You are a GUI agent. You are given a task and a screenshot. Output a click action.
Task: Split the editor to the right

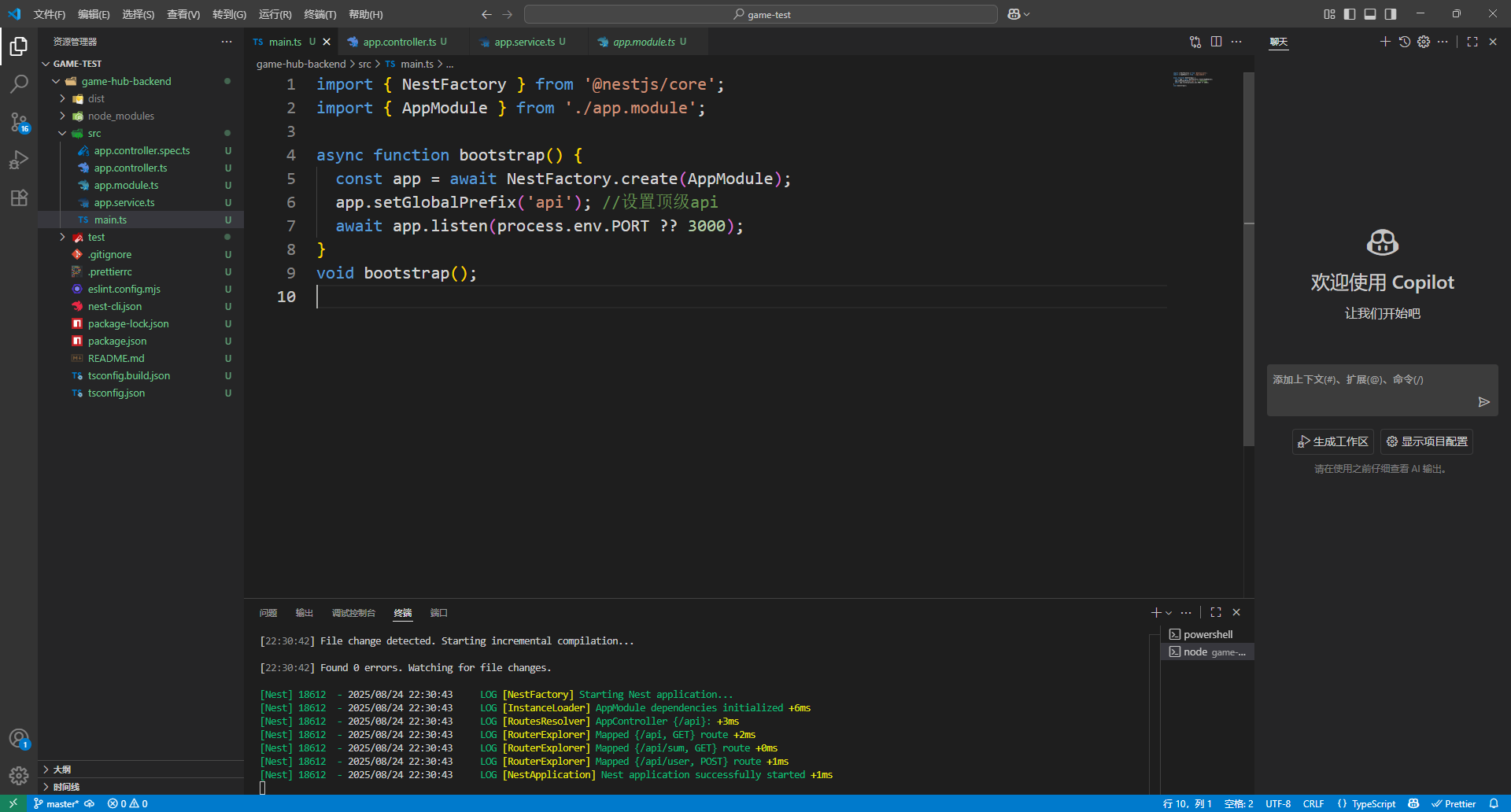click(1217, 41)
